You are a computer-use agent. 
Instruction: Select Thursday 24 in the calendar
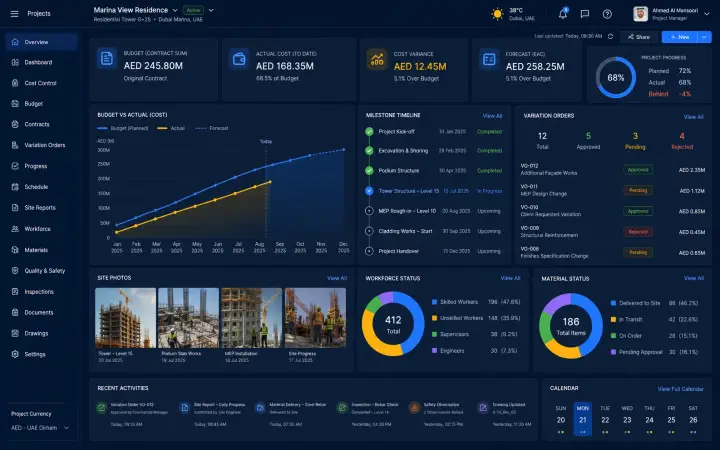point(649,419)
